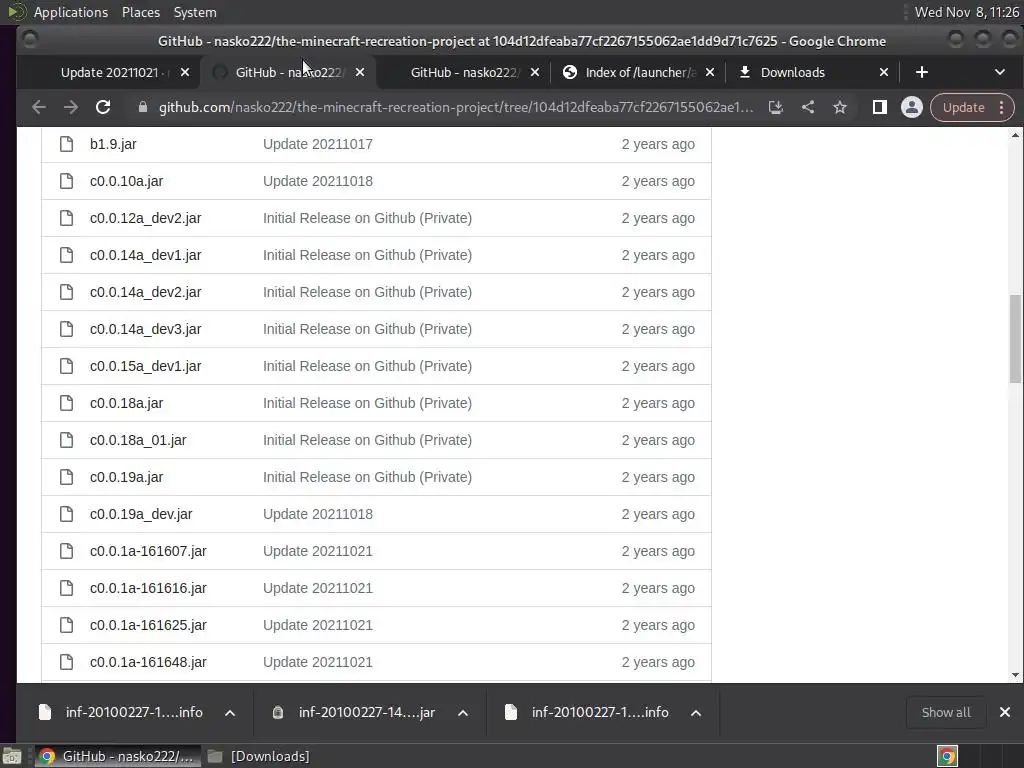1024x768 pixels.
Task: Open Update 20211021 commit for c0.0.1a-161648.jar
Action: click(x=317, y=662)
